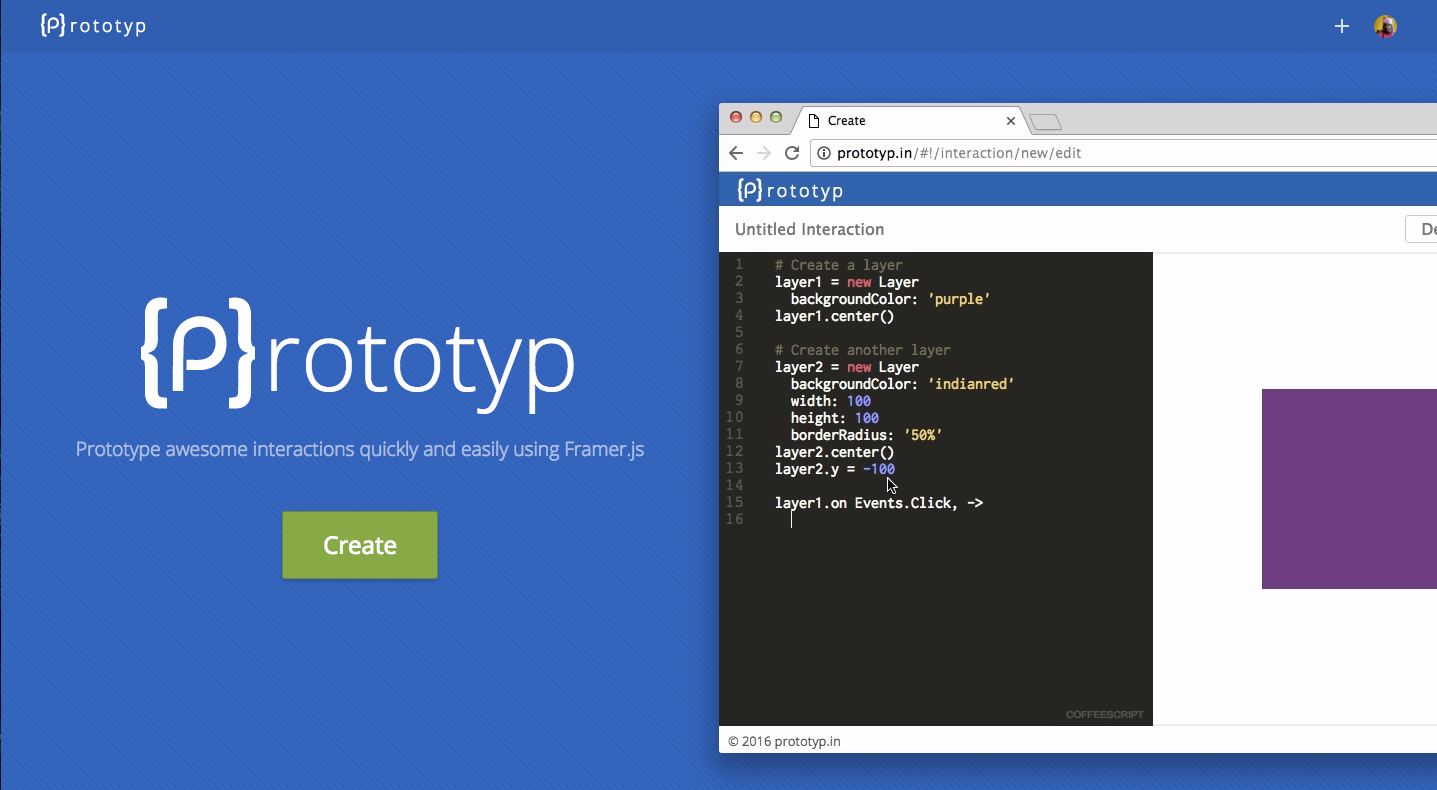Click the "# Create another layer" comment
The image size is (1437, 790).
coord(862,350)
